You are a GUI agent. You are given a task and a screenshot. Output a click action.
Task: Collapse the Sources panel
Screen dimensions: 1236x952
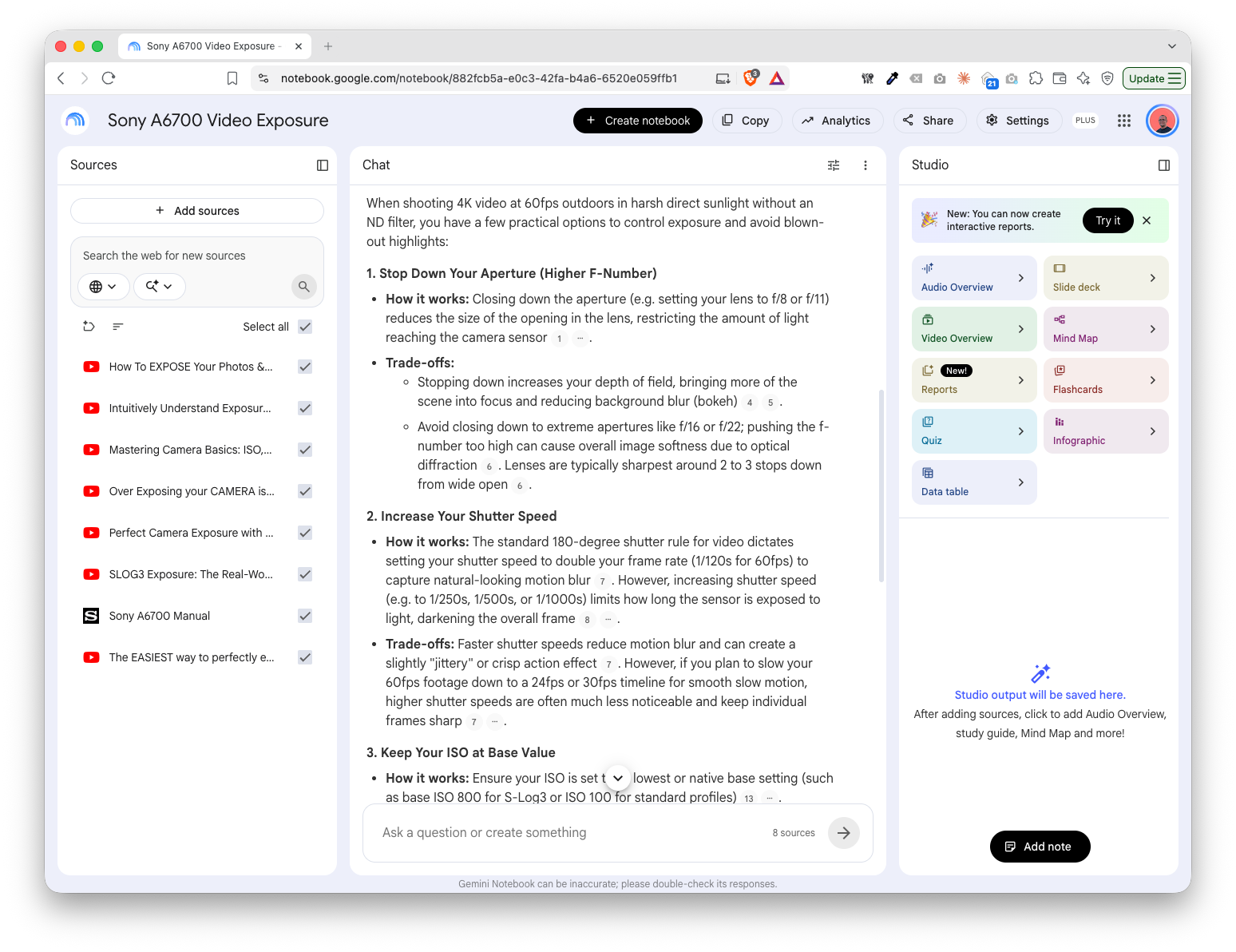coord(323,165)
